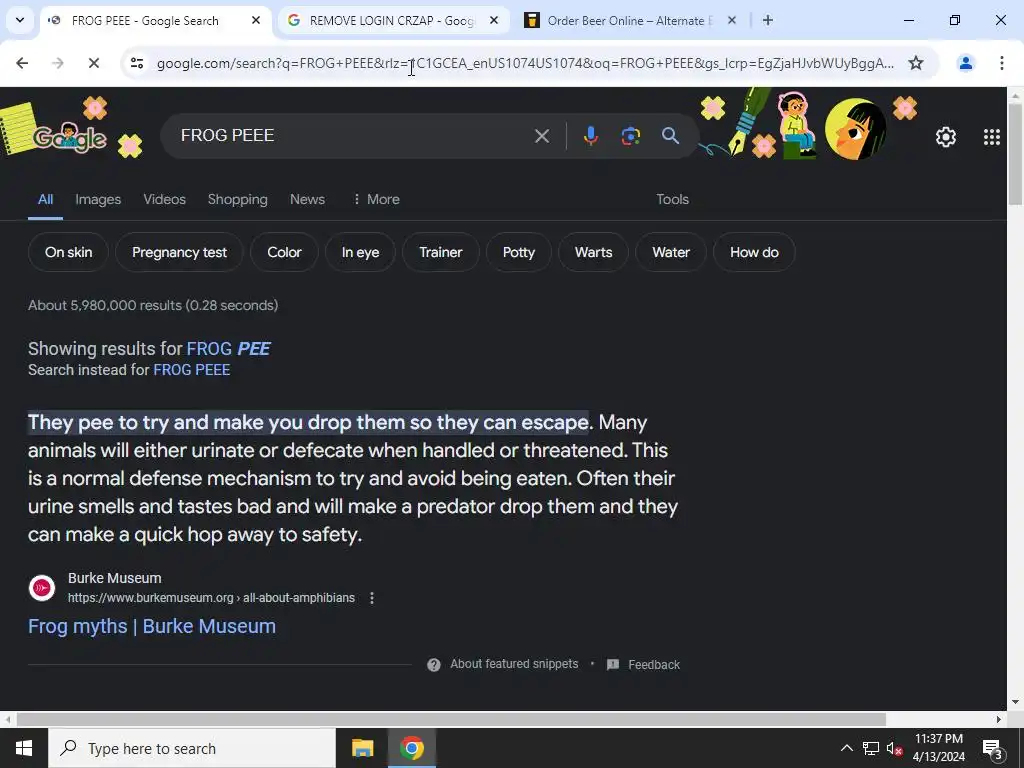Bookmark this page with star icon
Image resolution: width=1024 pixels, height=768 pixels.
[x=916, y=63]
